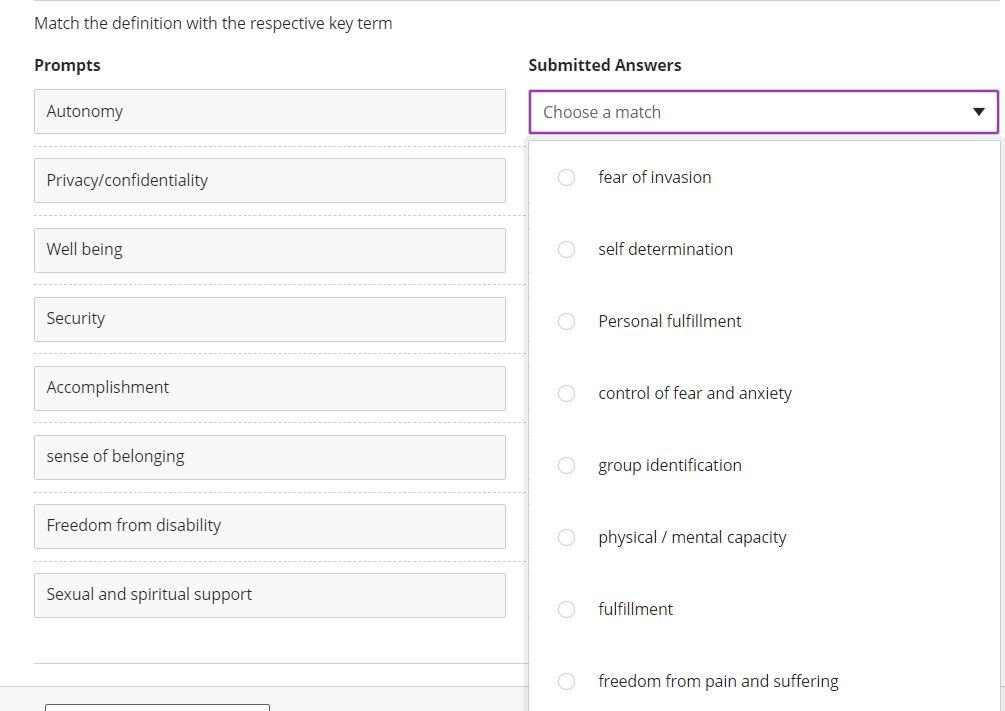Image resolution: width=1005 pixels, height=711 pixels.
Task: Choose 'self determination' radio option
Action: (566, 249)
